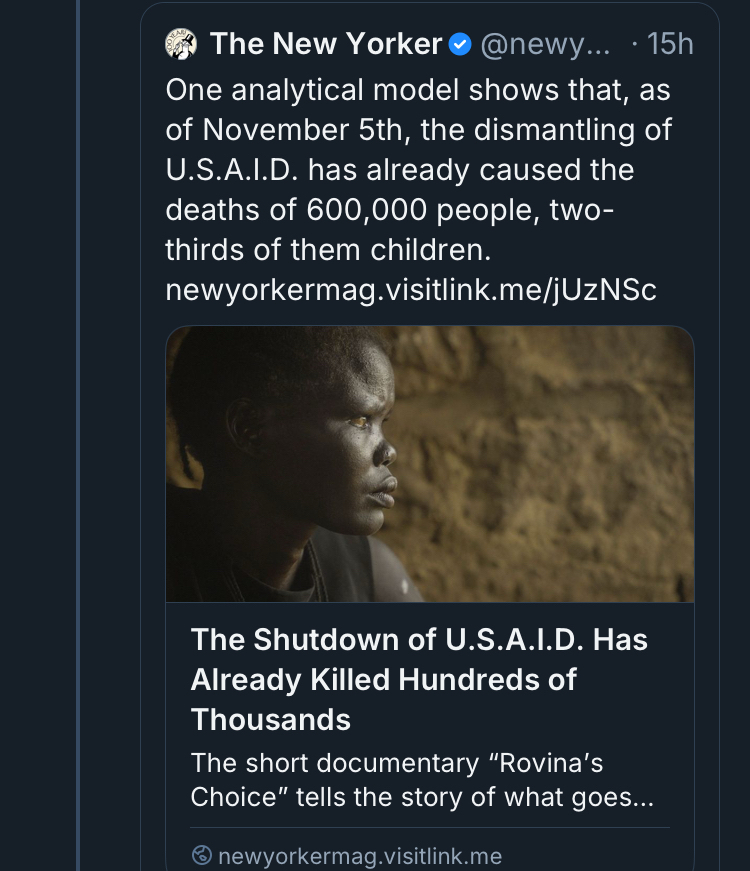
Task: Open the article preview photo
Action: coord(429,463)
